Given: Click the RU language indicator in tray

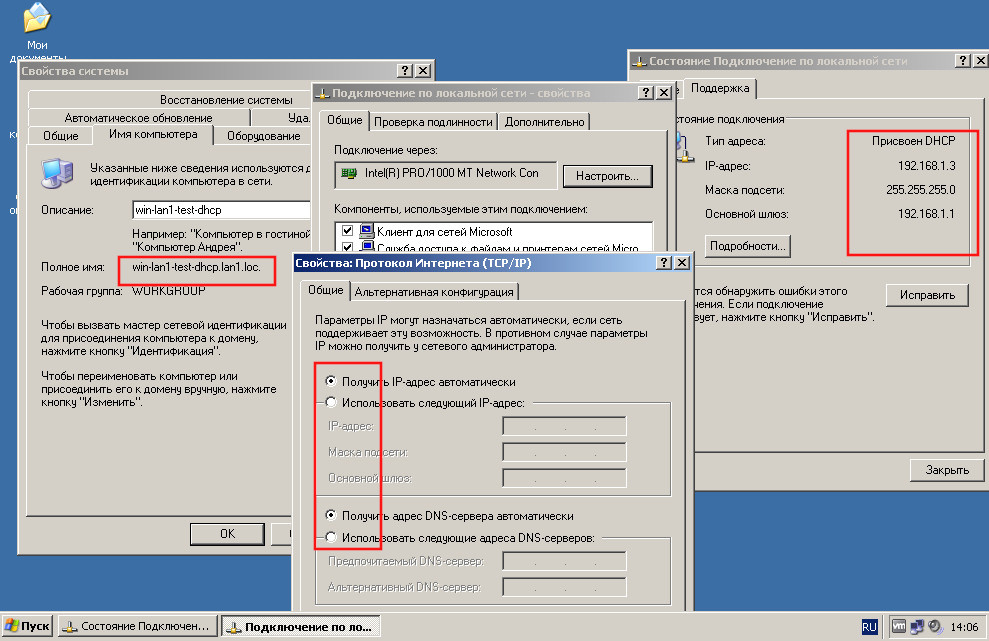Looking at the screenshot, I should click(869, 626).
